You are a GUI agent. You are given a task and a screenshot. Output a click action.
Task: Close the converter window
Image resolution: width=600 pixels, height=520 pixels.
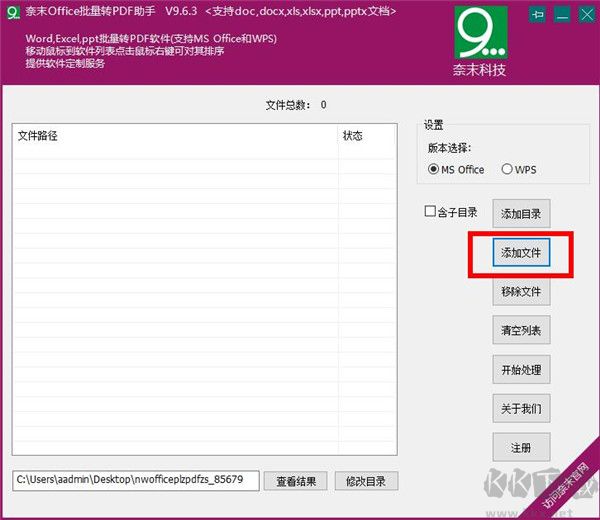tap(587, 15)
